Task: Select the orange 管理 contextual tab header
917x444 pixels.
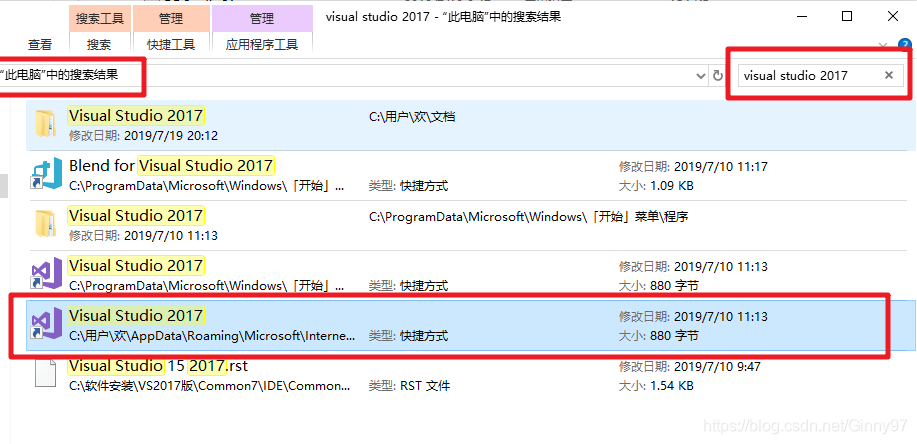Action: coord(171,19)
